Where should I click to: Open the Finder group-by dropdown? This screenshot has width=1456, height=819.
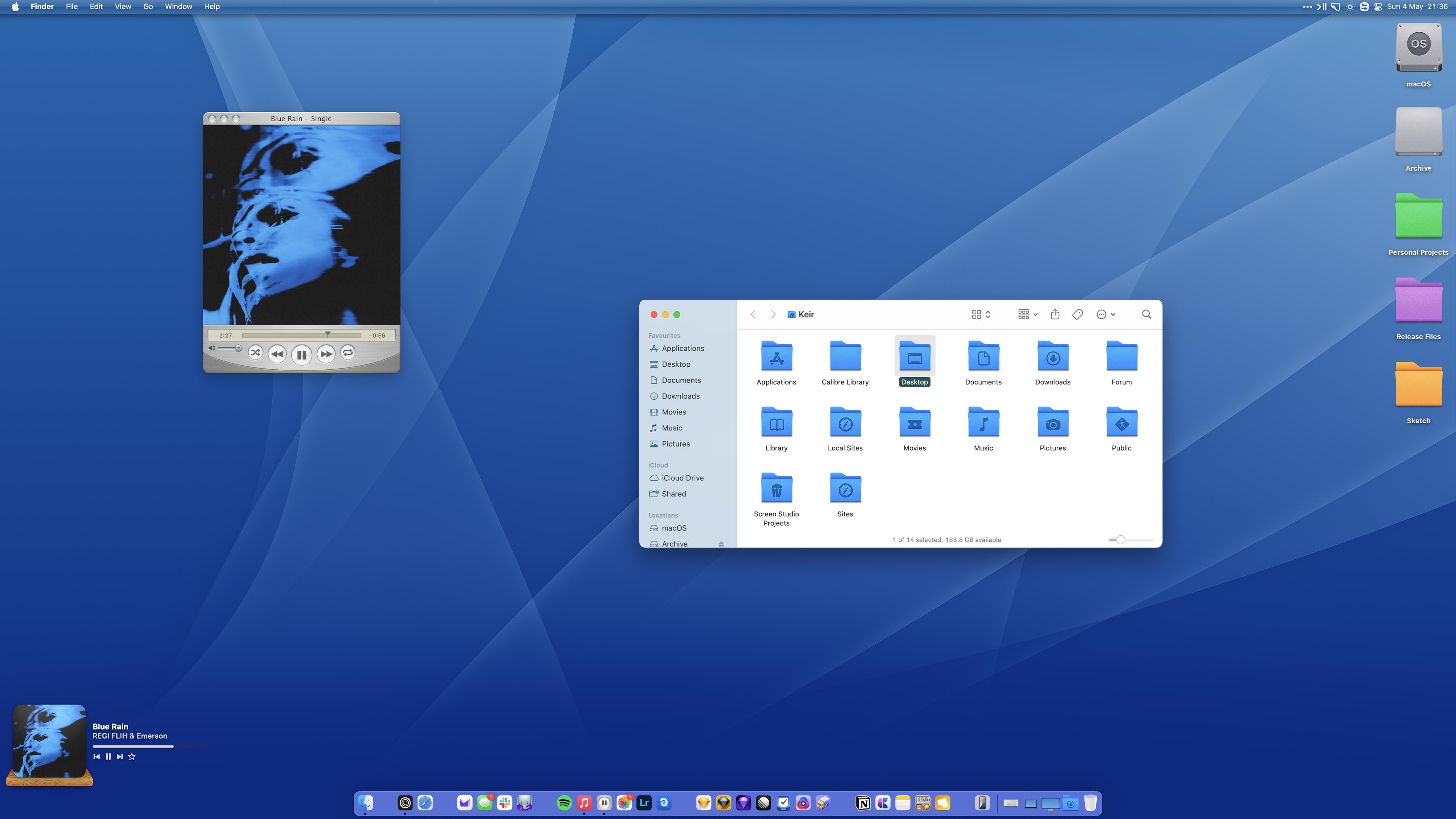pos(1028,314)
